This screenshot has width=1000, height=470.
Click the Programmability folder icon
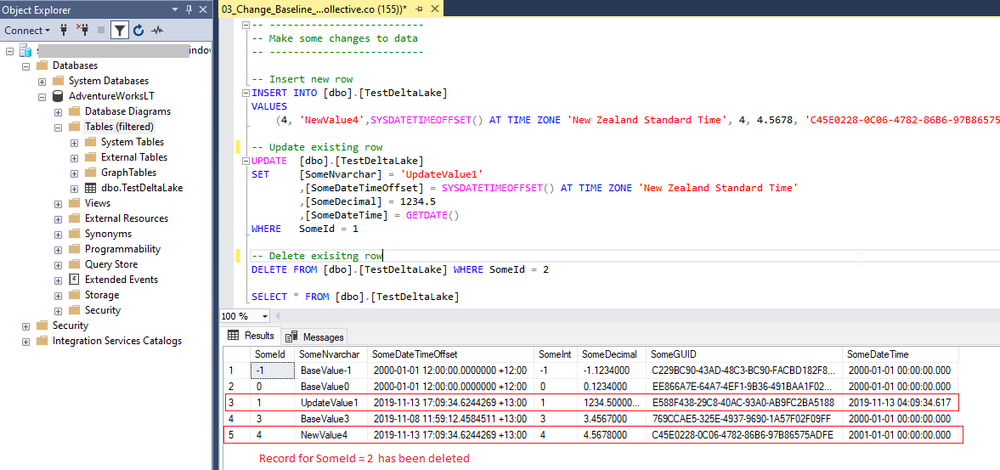point(74,249)
